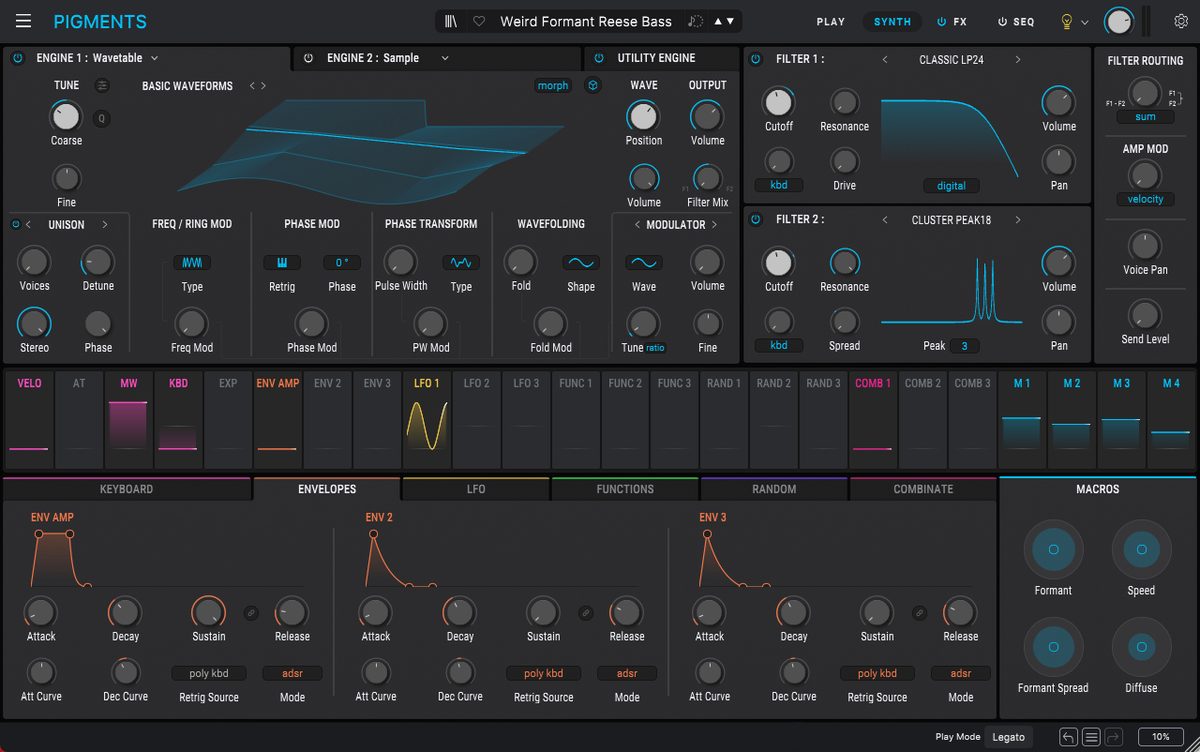Open the settings gear icon
This screenshot has height=752, width=1200.
click(x=1181, y=21)
